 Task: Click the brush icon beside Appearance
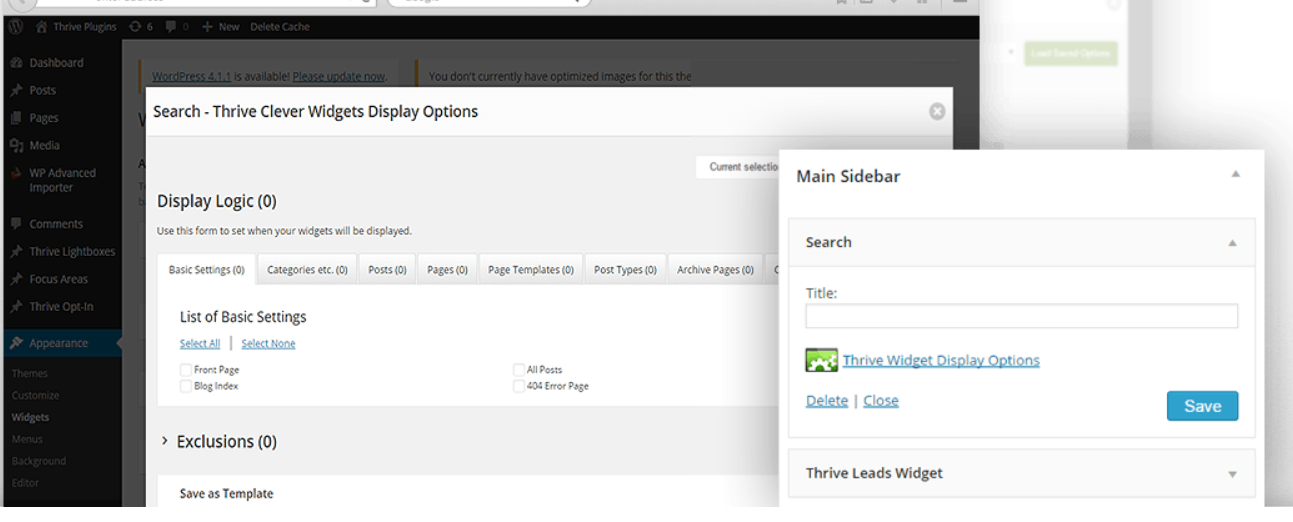pos(16,343)
